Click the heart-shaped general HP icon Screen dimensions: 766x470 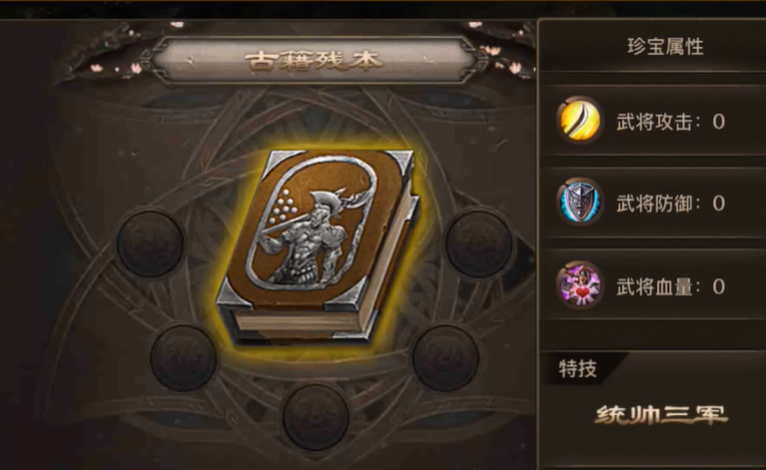[579, 285]
